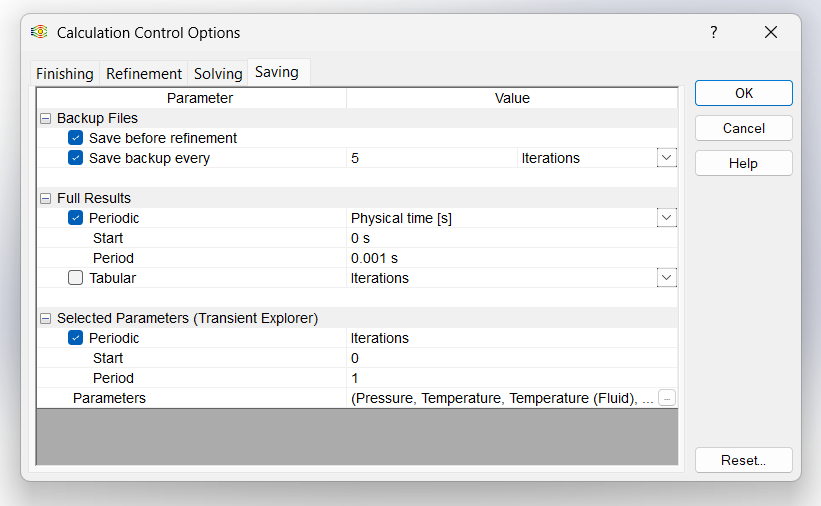
Task: Open the Tabular Iterations dropdown
Action: pos(667,278)
